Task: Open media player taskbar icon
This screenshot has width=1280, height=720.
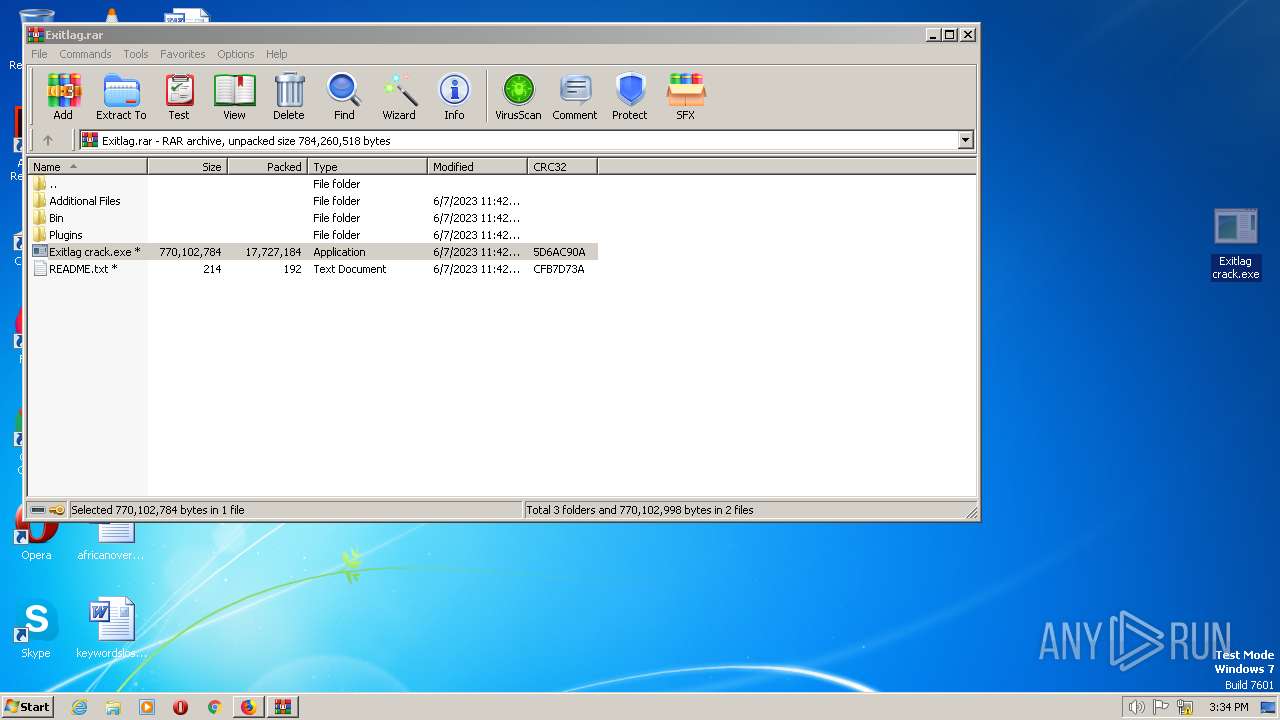Action: click(147, 707)
